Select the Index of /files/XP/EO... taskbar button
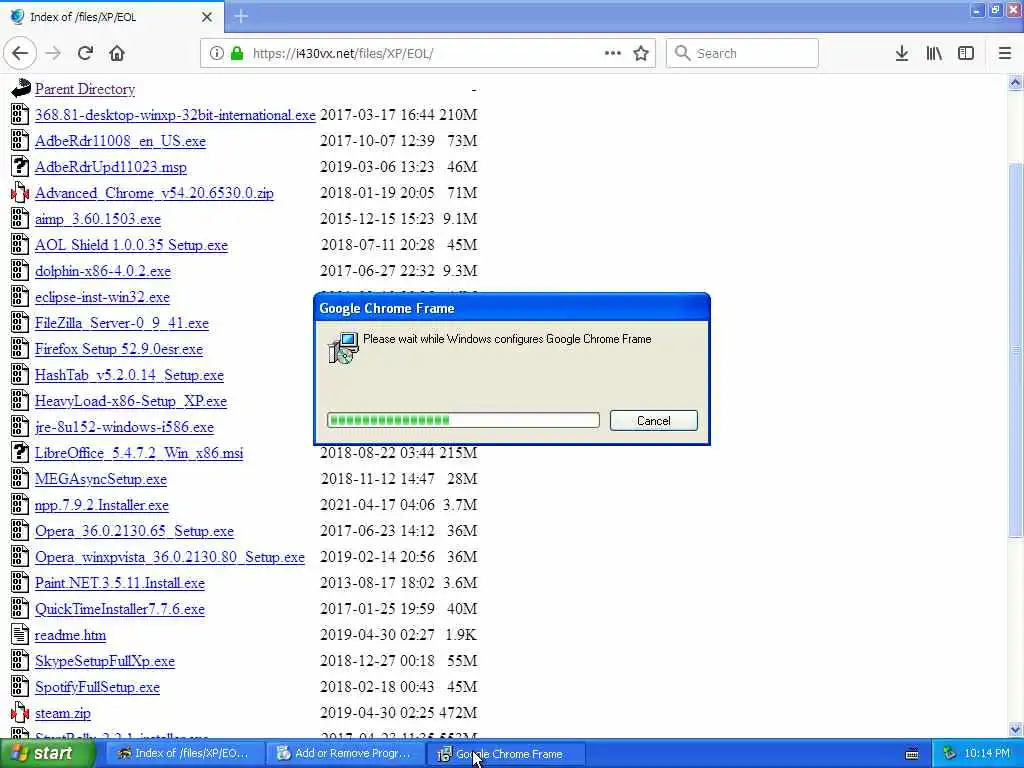The height and width of the screenshot is (768, 1024). pos(184,754)
